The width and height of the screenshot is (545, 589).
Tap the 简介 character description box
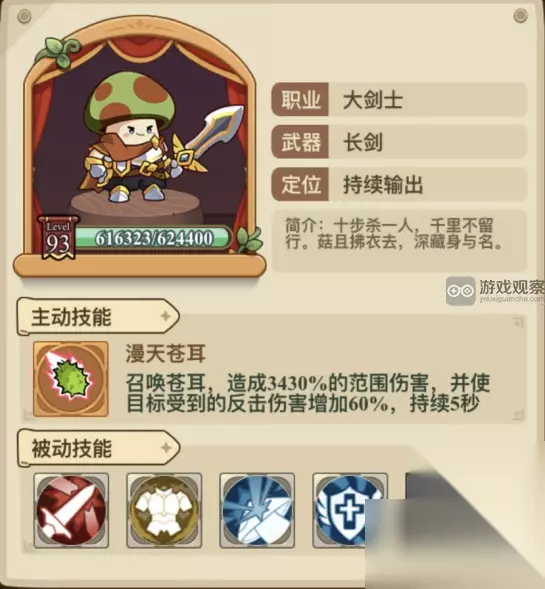click(400, 240)
